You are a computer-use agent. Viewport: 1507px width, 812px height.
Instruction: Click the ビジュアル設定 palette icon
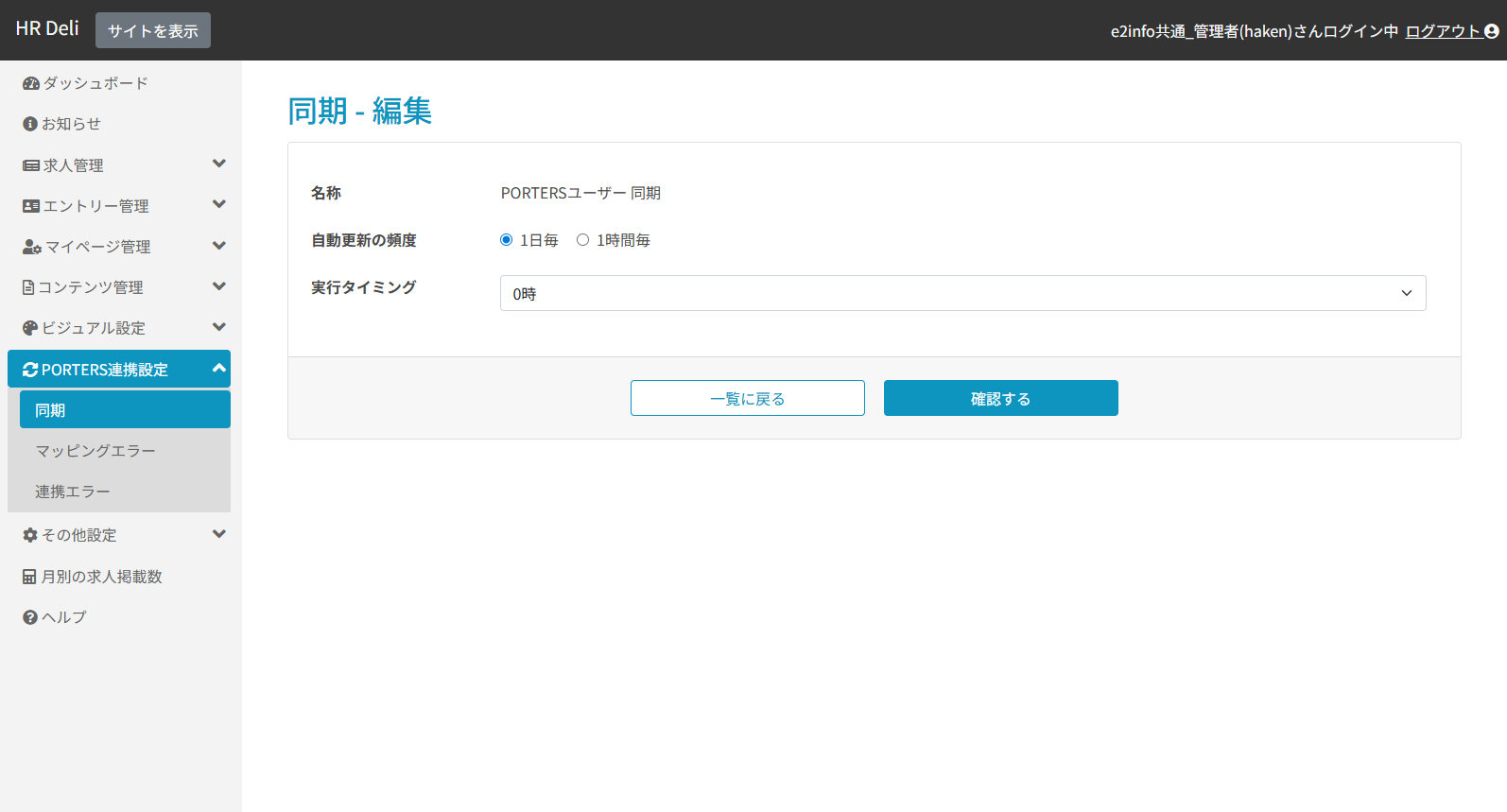[x=30, y=328]
